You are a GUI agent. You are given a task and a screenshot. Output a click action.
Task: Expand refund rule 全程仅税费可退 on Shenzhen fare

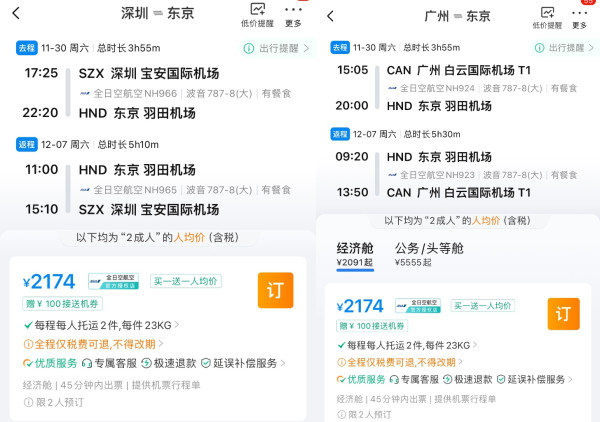click(93, 344)
